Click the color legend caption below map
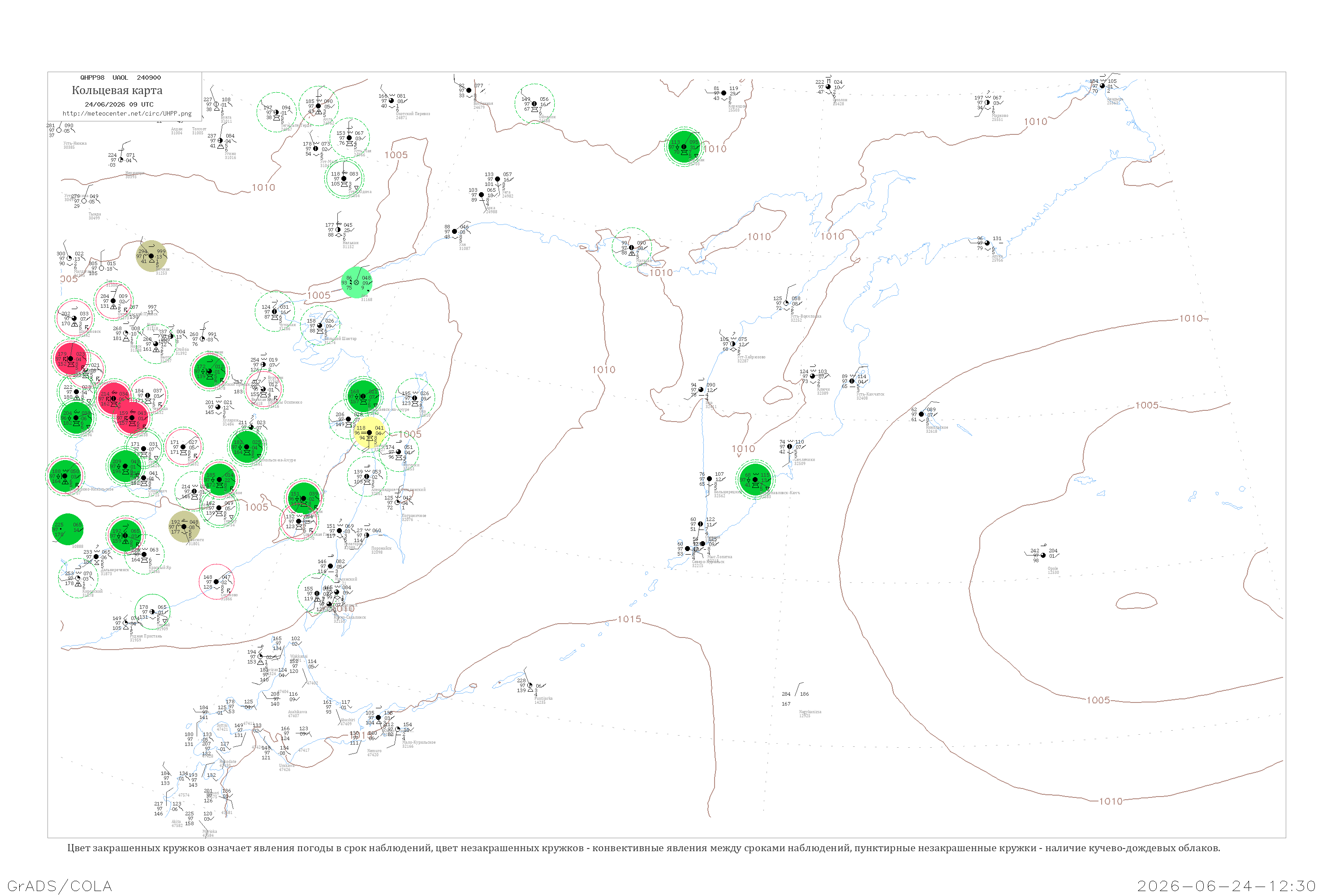The width and height of the screenshot is (1344, 896). [643, 848]
